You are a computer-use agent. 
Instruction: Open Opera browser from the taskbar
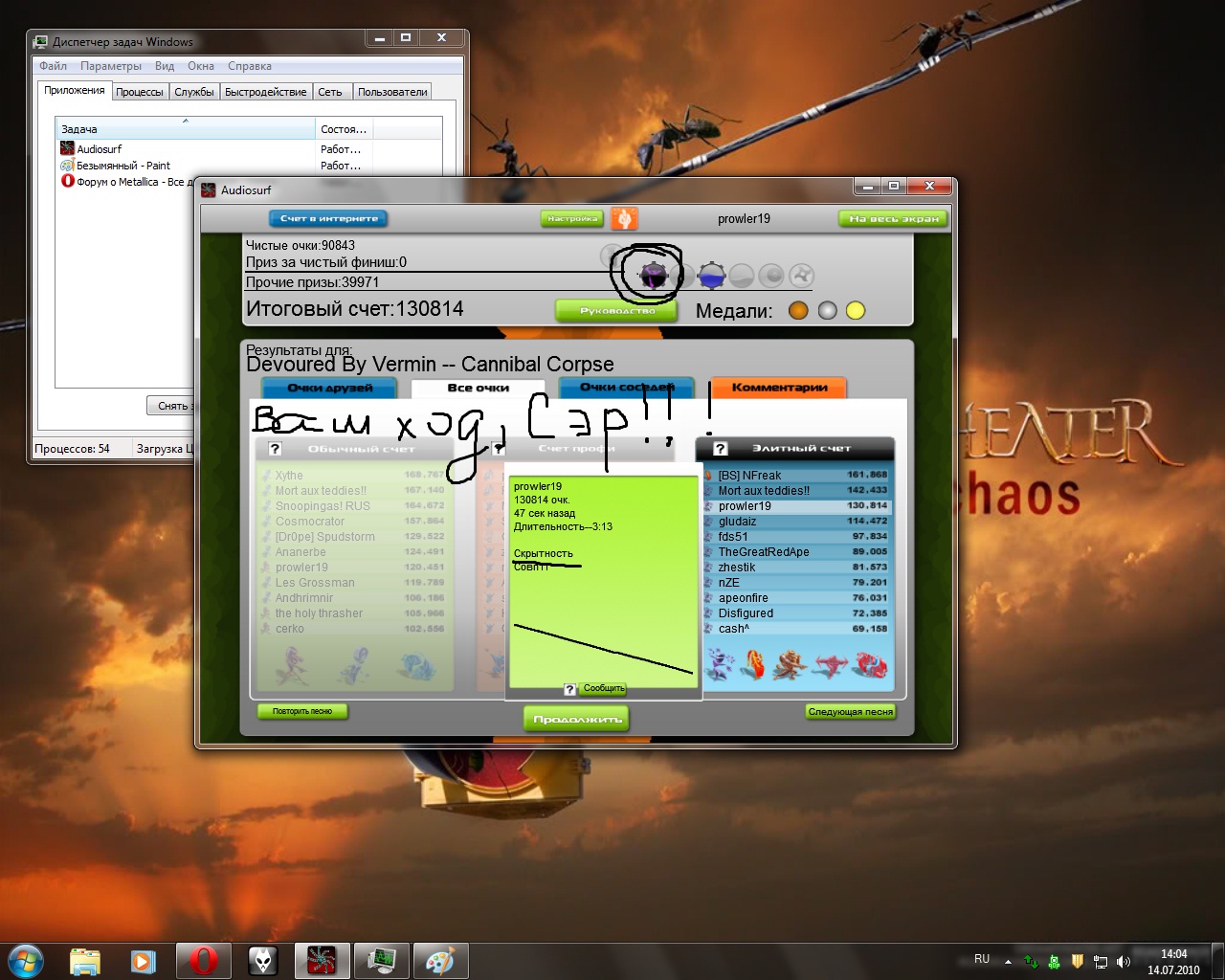click(x=202, y=960)
